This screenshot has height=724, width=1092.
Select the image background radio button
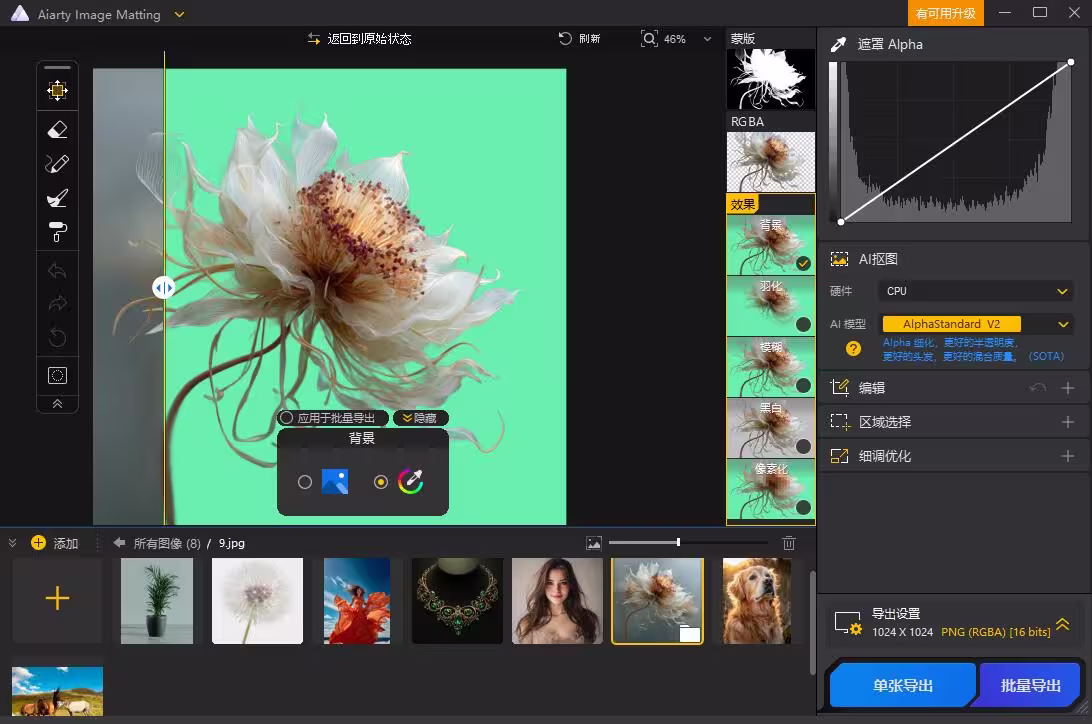click(305, 481)
